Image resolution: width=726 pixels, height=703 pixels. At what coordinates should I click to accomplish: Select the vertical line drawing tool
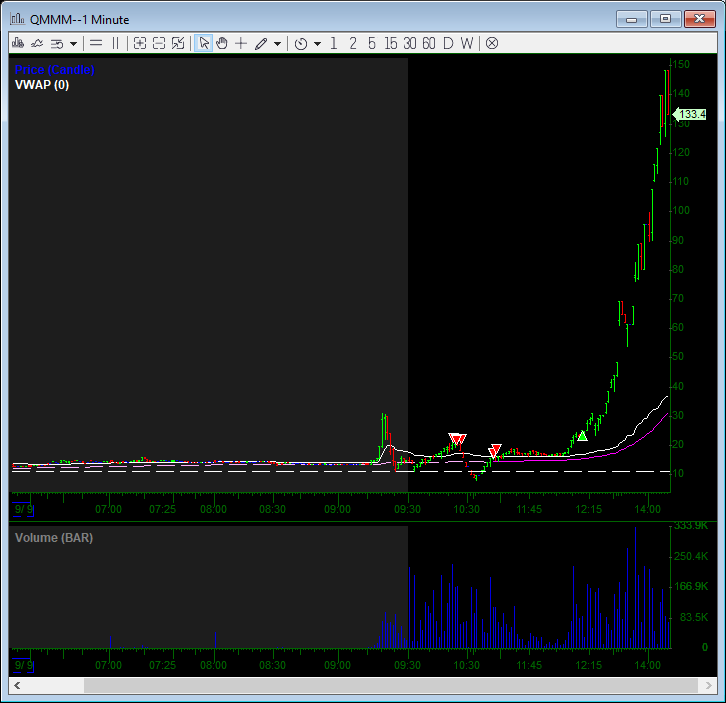pos(115,44)
